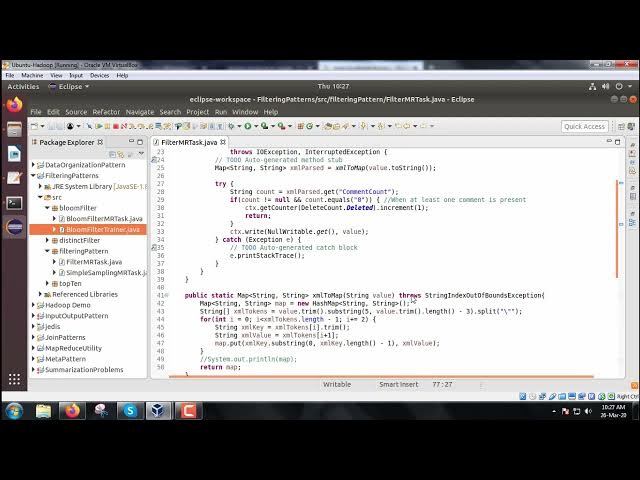Select the Package Explorer view tab
Viewport: 640px width, 480px height.
pyautogui.click(x=67, y=142)
